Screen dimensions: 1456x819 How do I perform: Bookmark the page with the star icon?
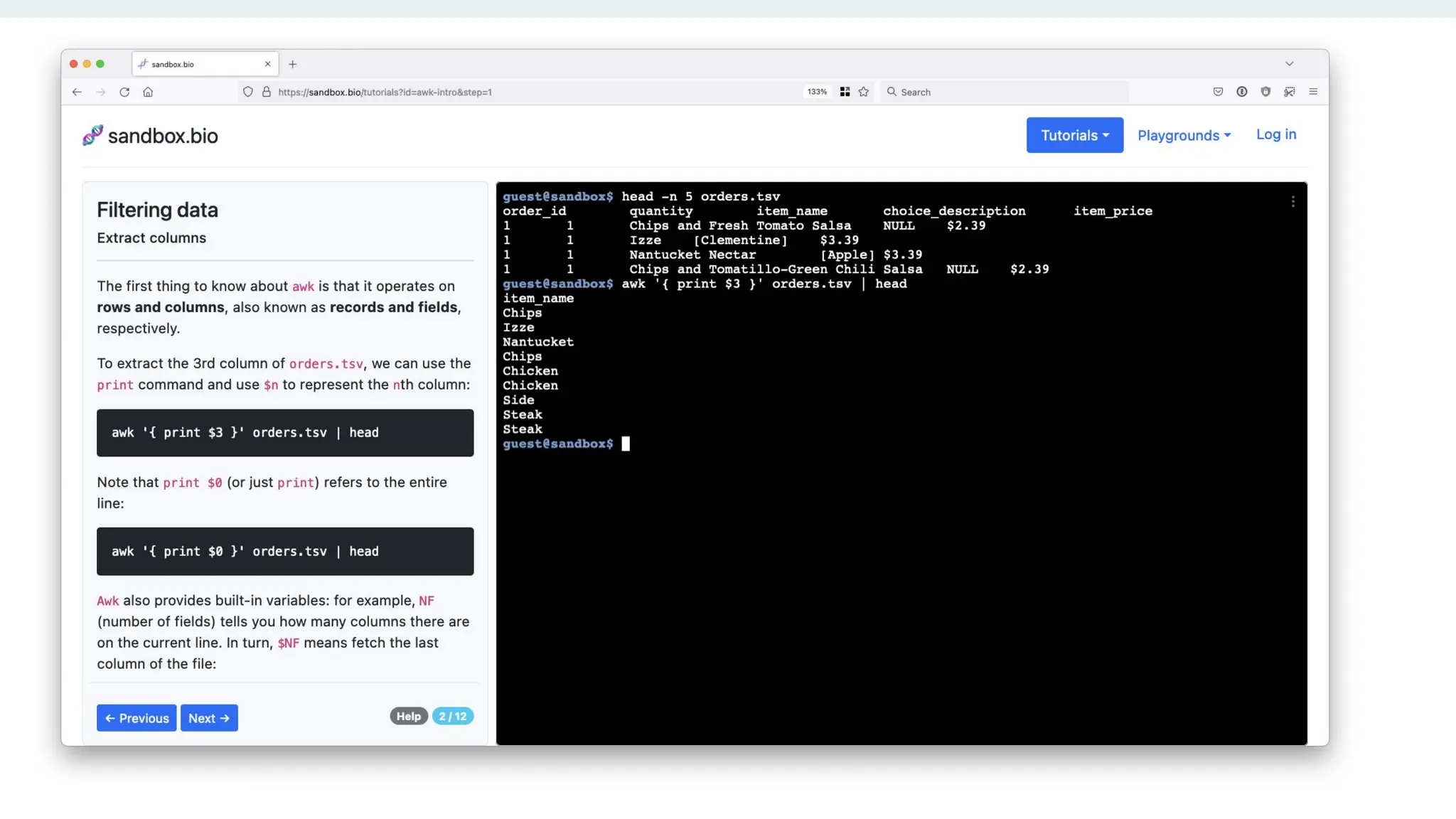[x=863, y=92]
